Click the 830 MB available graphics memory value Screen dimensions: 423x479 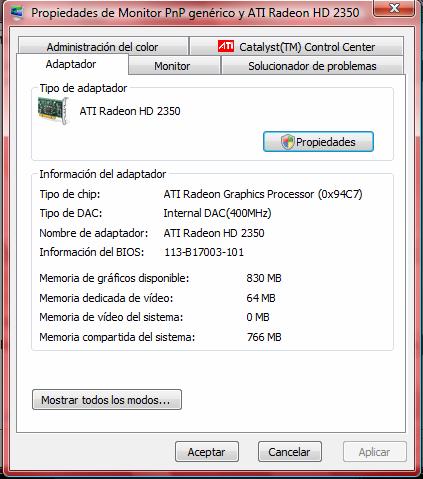264,278
